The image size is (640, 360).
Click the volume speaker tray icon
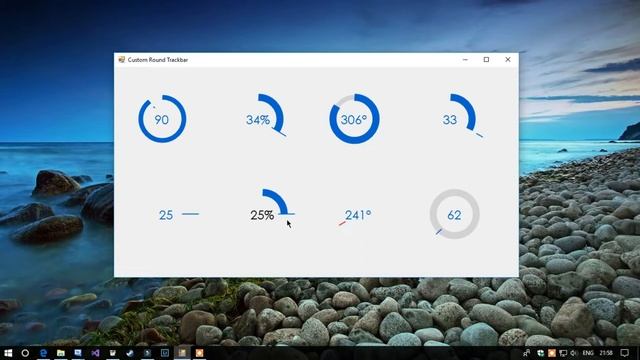tap(574, 353)
